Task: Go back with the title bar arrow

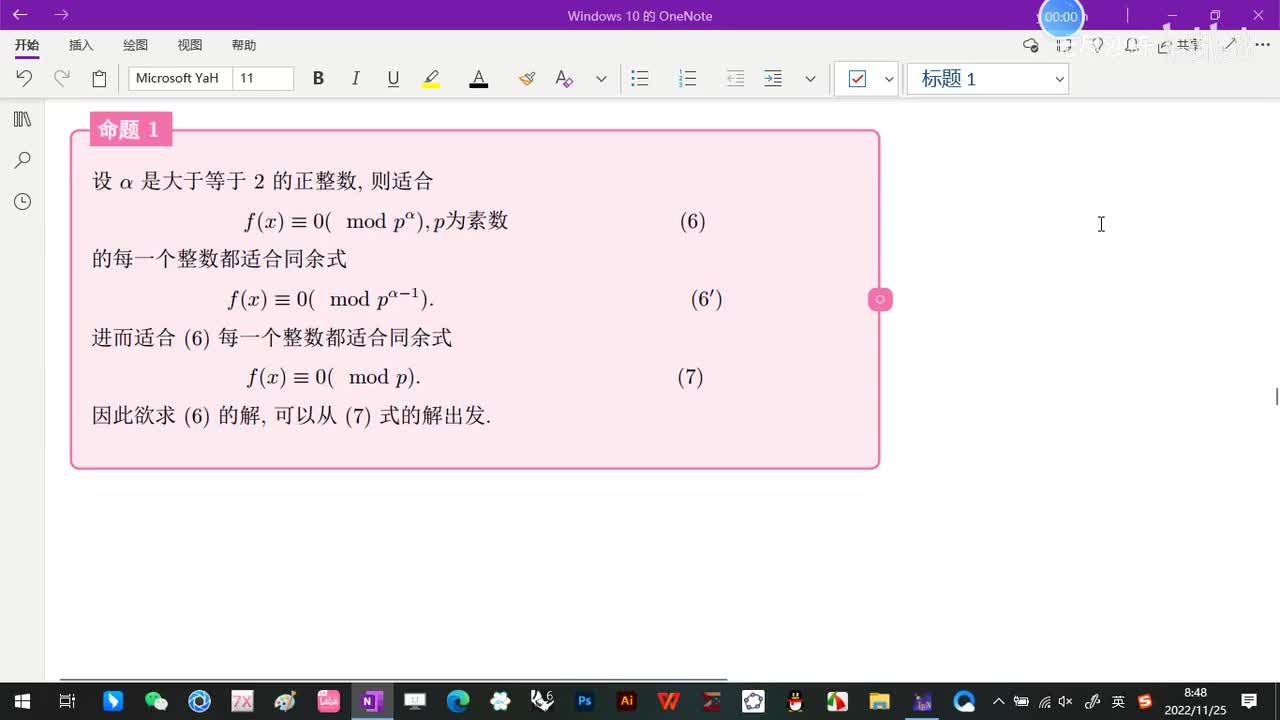Action: (20, 15)
